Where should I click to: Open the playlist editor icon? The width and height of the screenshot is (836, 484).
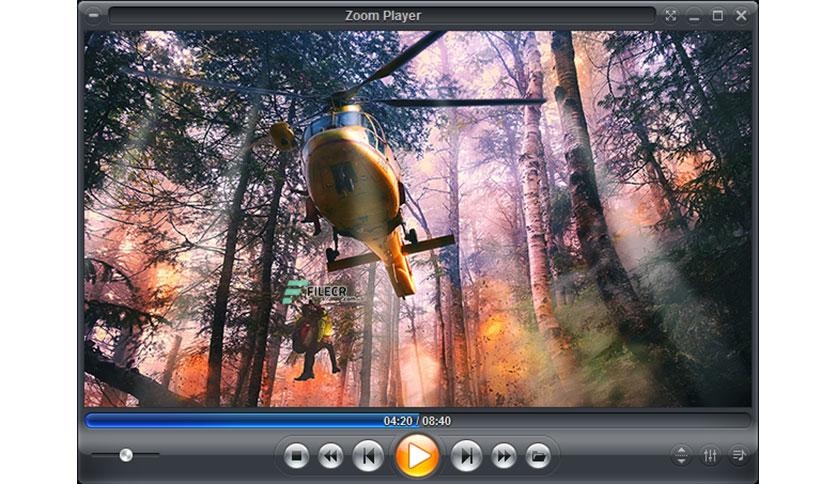pos(738,455)
